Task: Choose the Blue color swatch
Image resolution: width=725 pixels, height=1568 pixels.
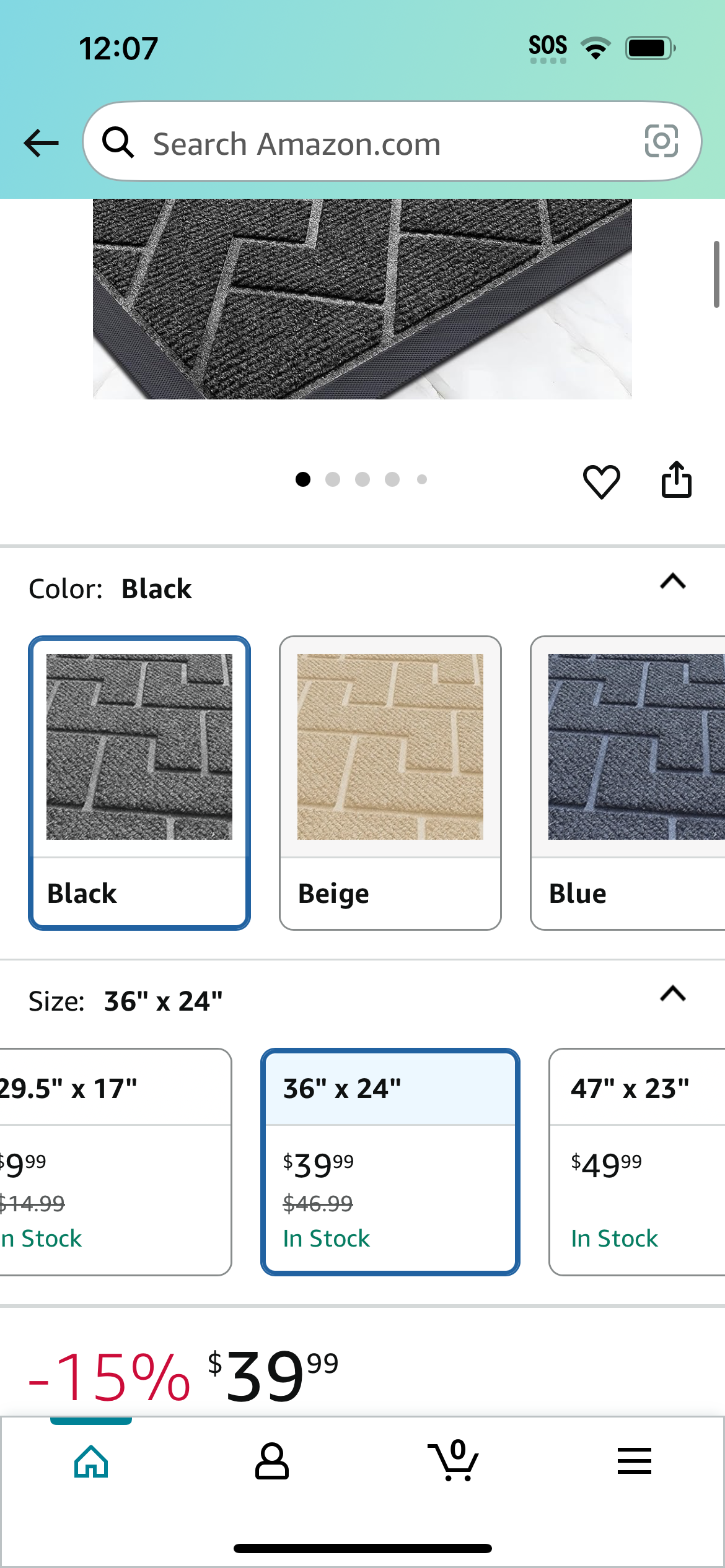Action: point(628,783)
